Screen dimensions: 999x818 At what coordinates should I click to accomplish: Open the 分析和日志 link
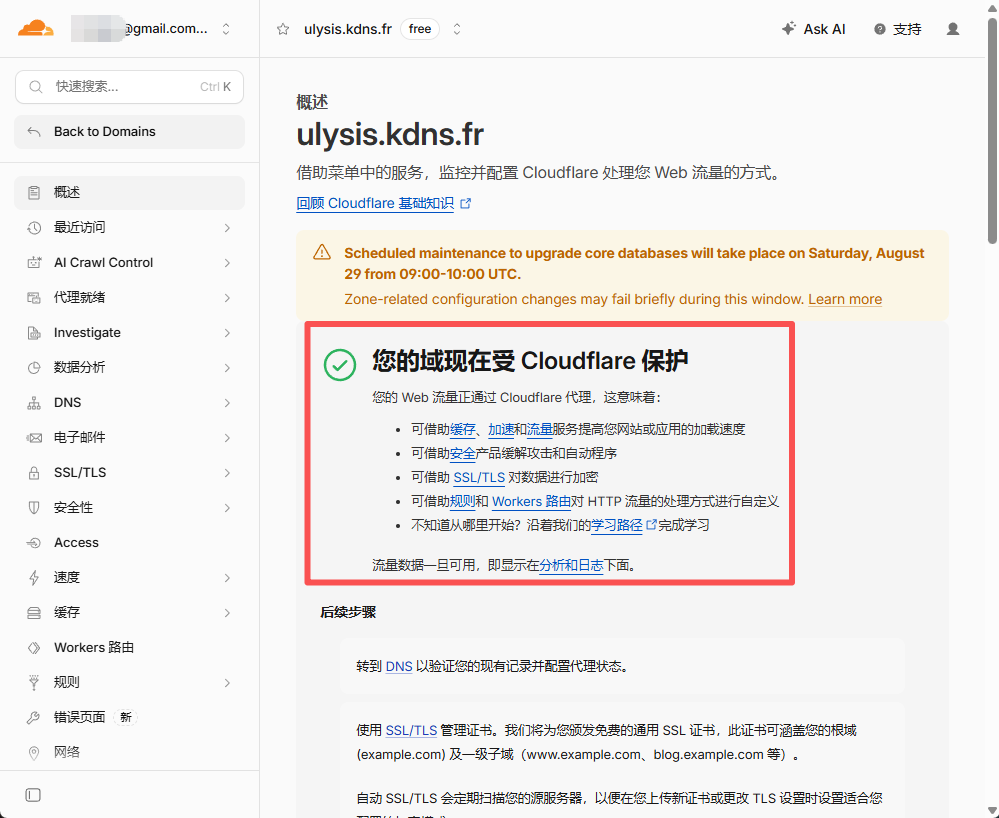tap(571, 566)
